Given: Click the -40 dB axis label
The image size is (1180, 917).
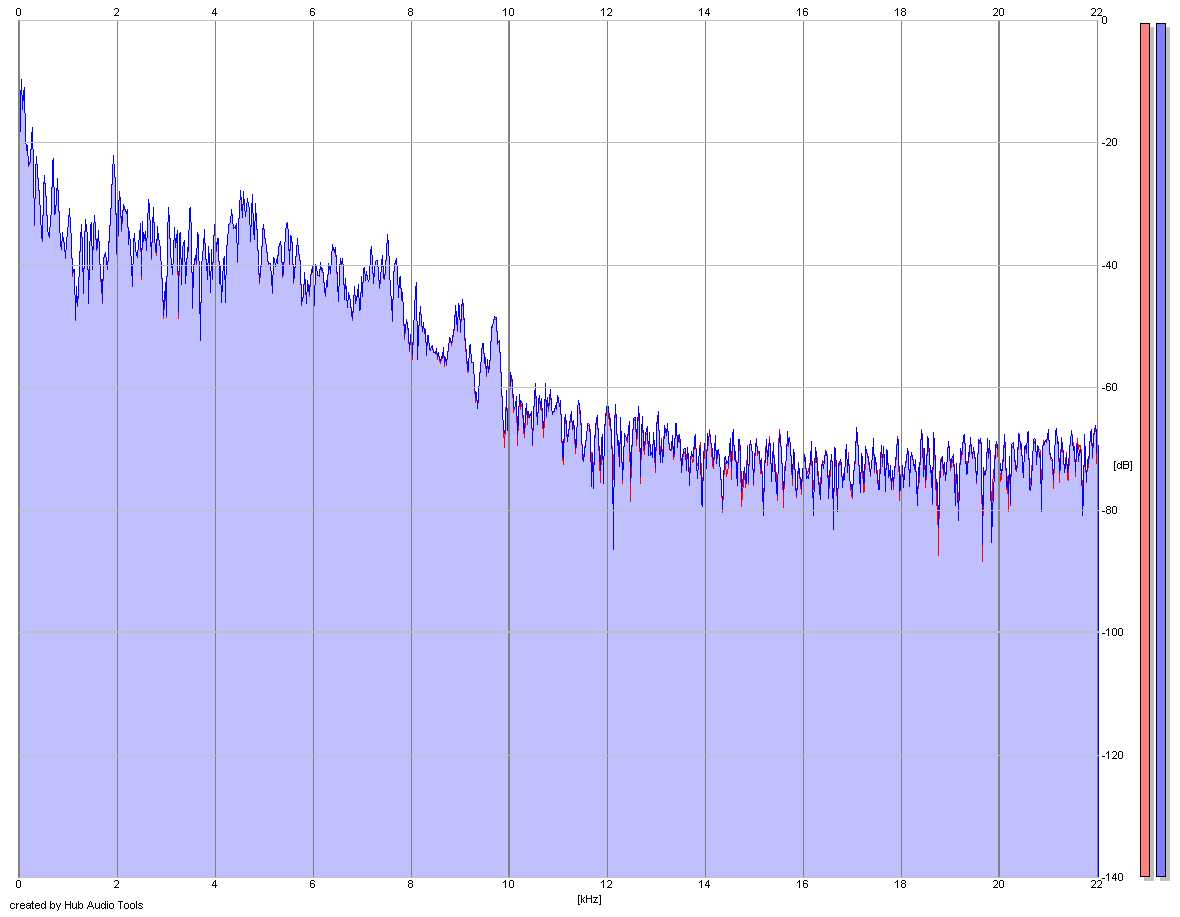Looking at the screenshot, I should tap(1109, 265).
